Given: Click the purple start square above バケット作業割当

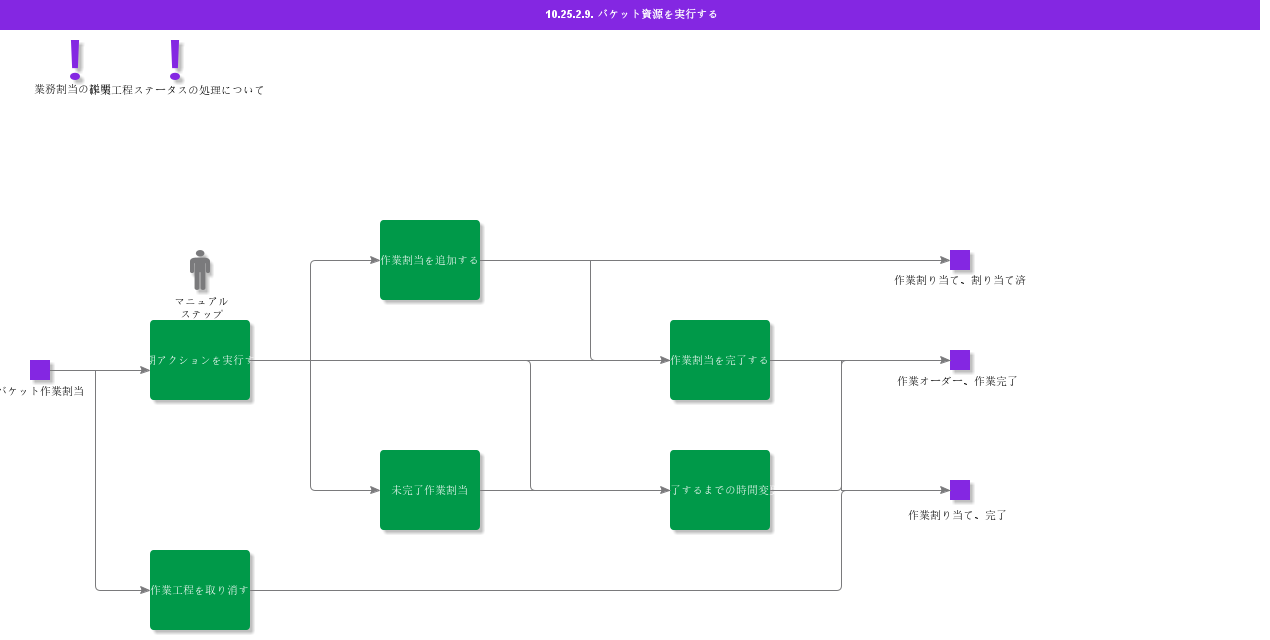Looking at the screenshot, I should click(40, 370).
